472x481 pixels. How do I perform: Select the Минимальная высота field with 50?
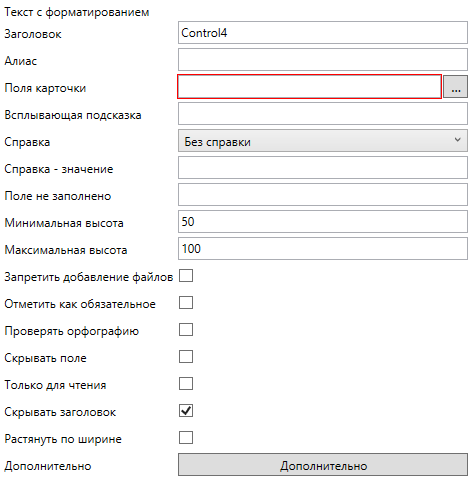point(323,222)
